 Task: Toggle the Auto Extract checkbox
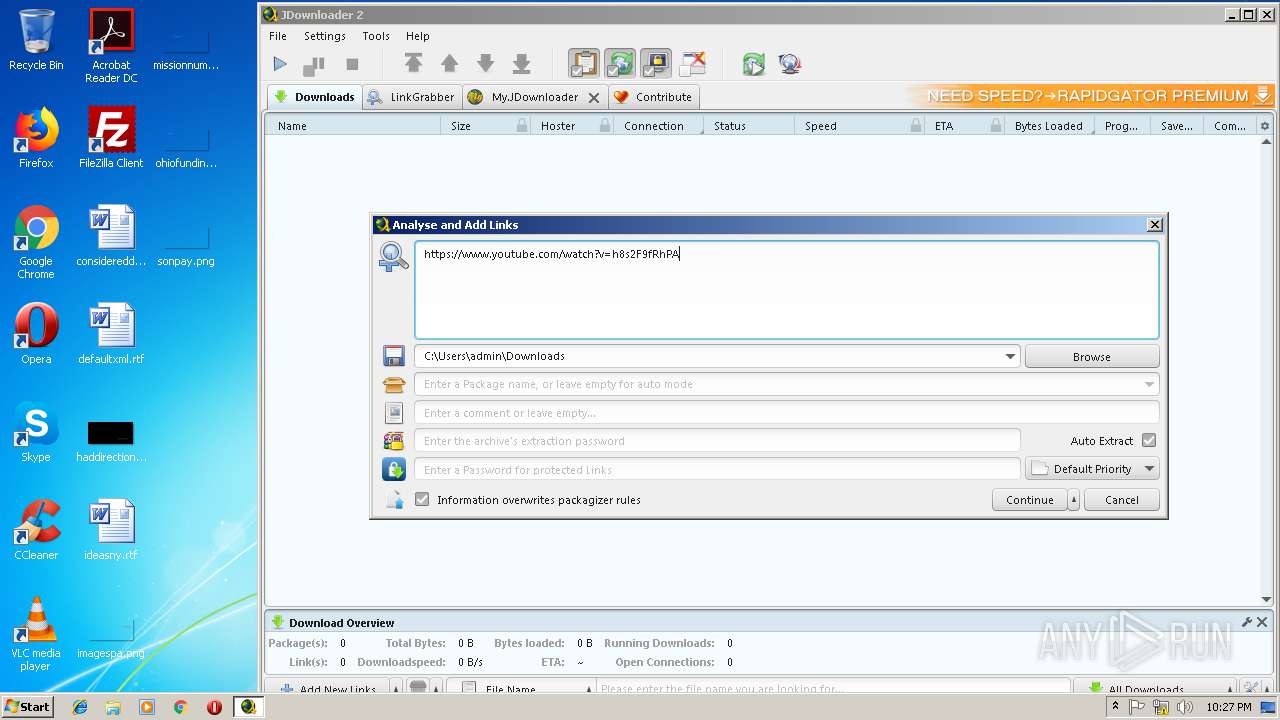[x=1149, y=441]
